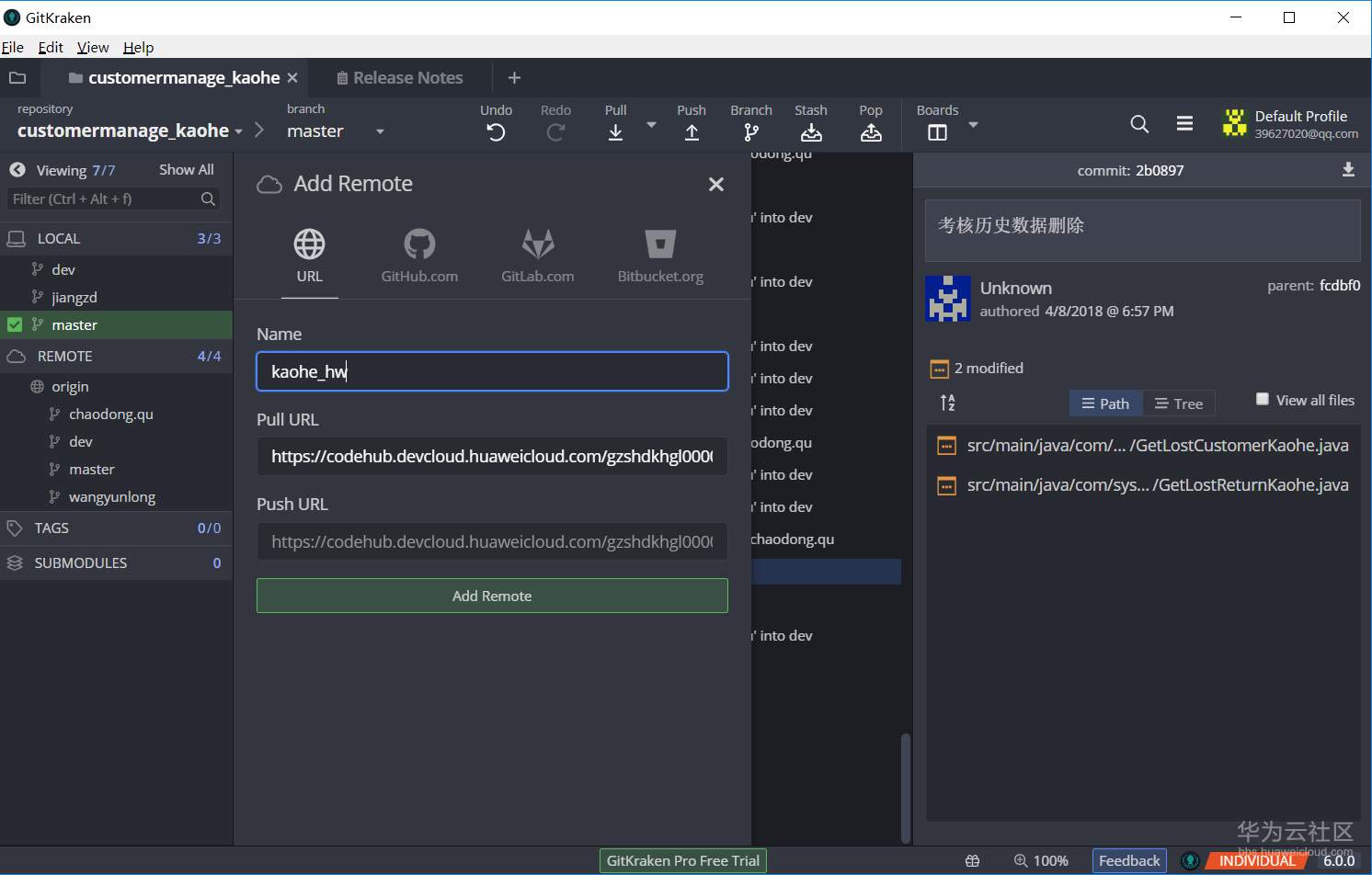Collapse the REMOTE section
Image resolution: width=1372 pixels, height=875 pixels.
[x=116, y=356]
